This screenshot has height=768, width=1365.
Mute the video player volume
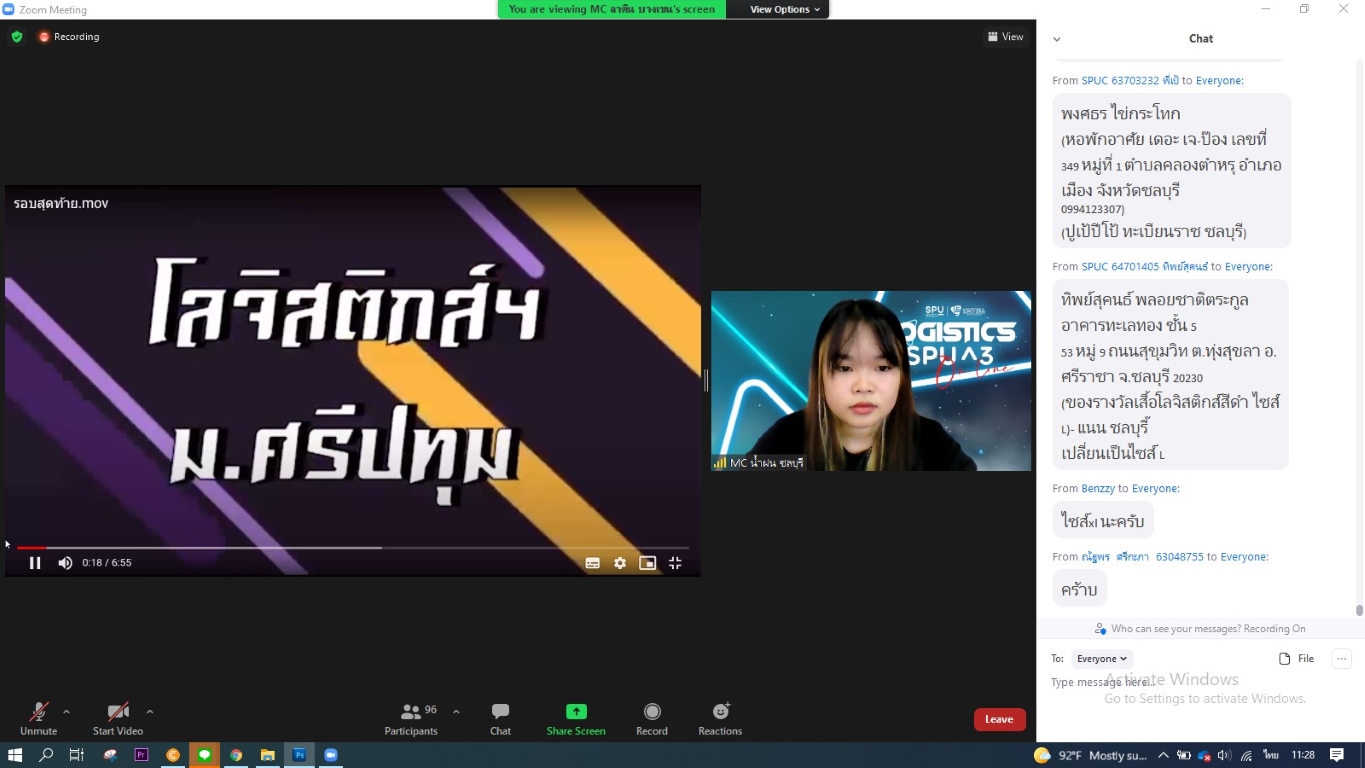(65, 563)
